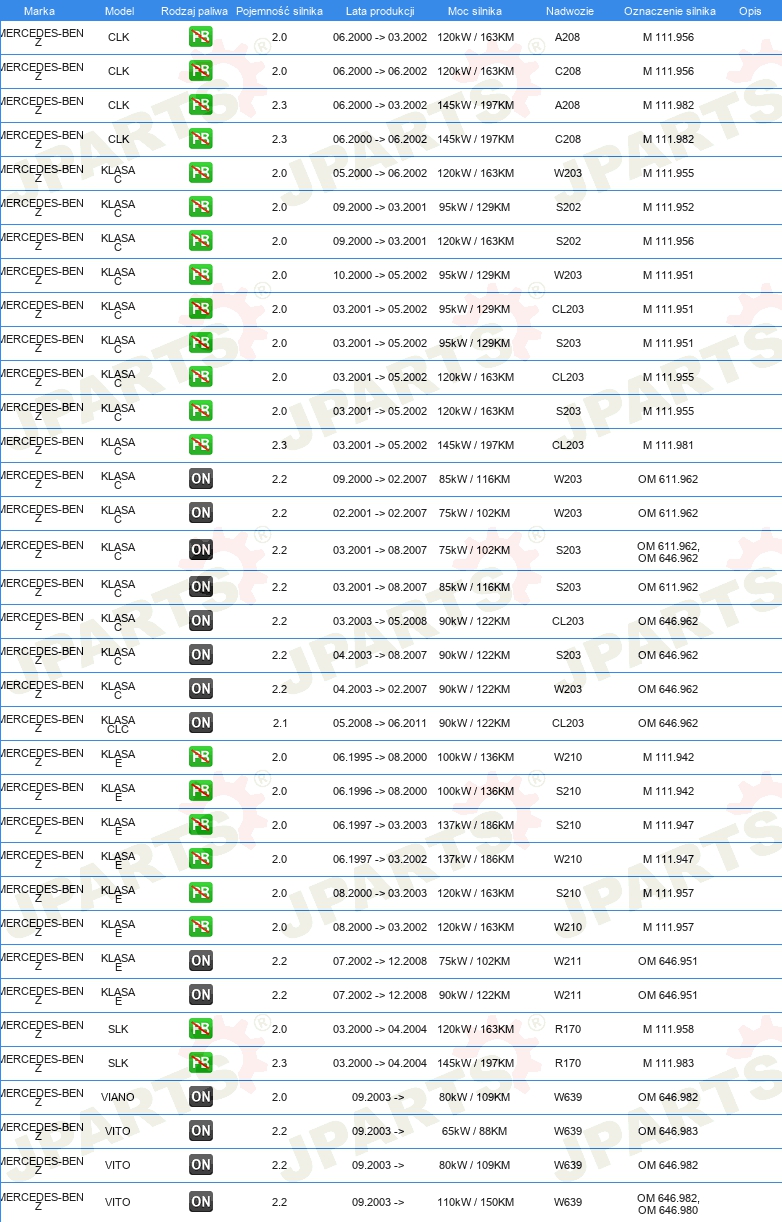782x1222 pixels.
Task: Click ON icon in the 03.2003 -> 05.2008 row
Action: 201,621
